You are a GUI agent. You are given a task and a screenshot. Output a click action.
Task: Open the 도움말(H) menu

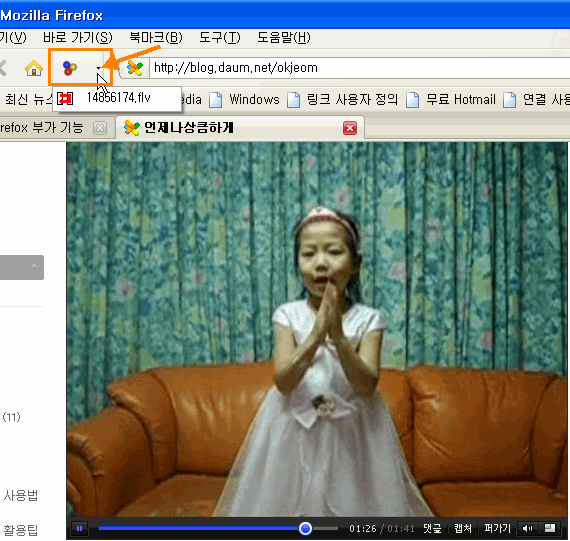284,37
